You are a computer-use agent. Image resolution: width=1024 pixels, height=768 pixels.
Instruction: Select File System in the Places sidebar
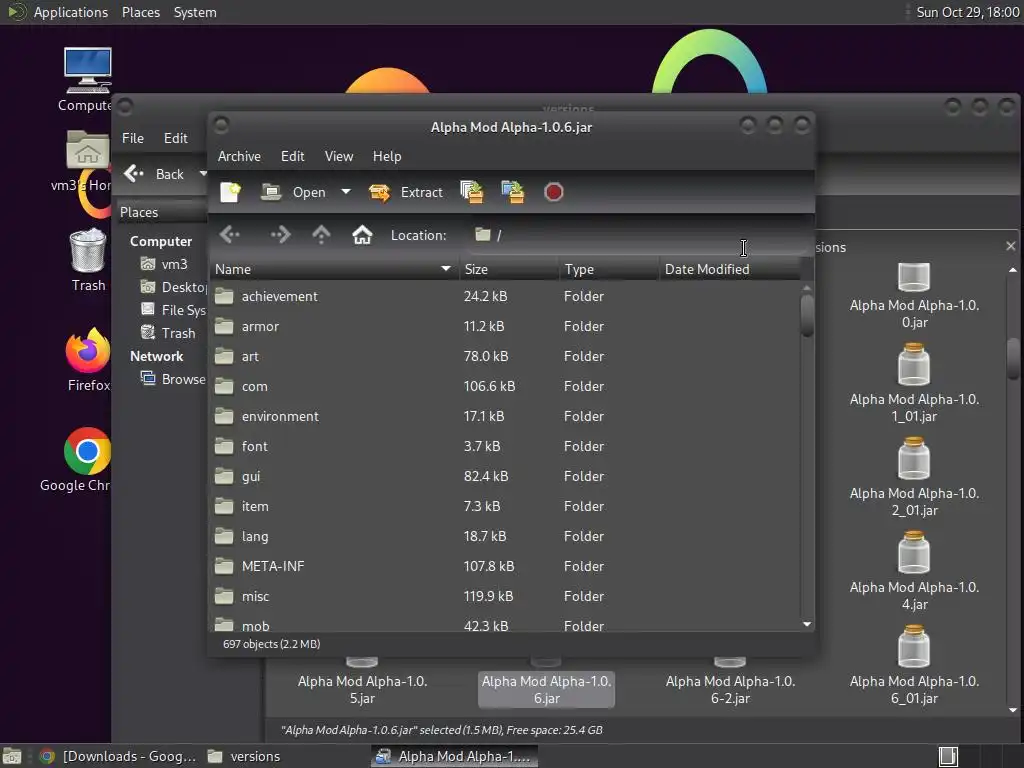(x=174, y=310)
